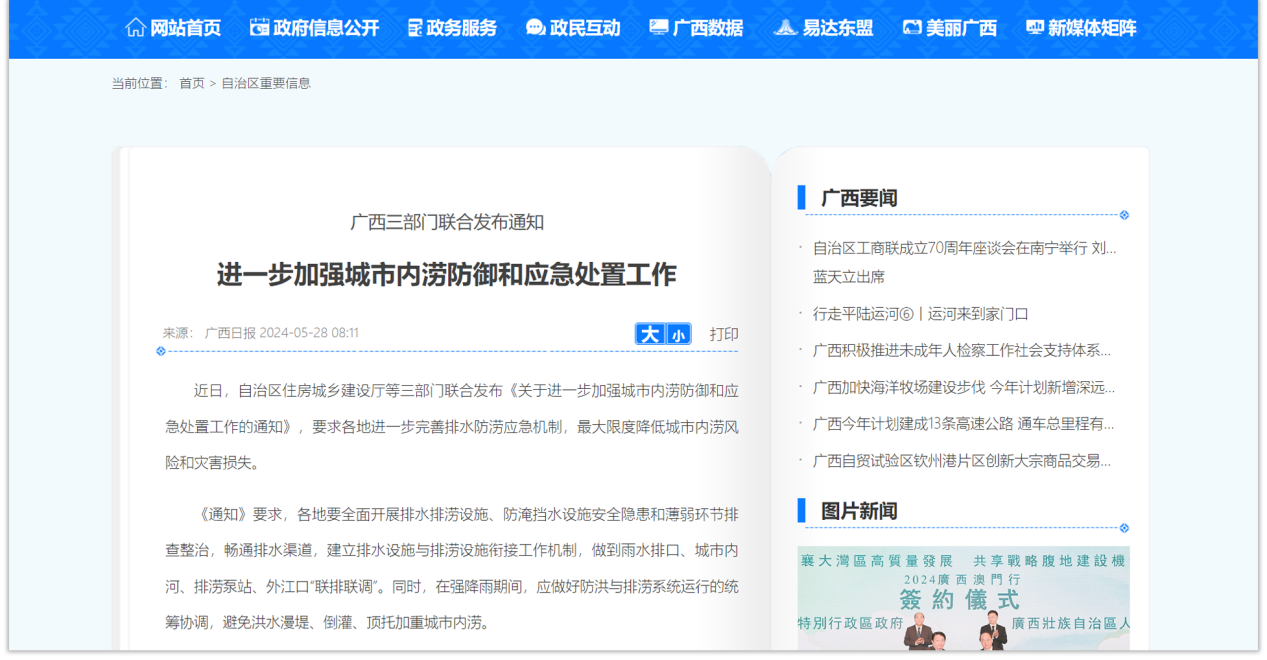The width and height of the screenshot is (1267, 660).
Task: Open 自治区重要信息 breadcrumb link
Action: pos(266,83)
